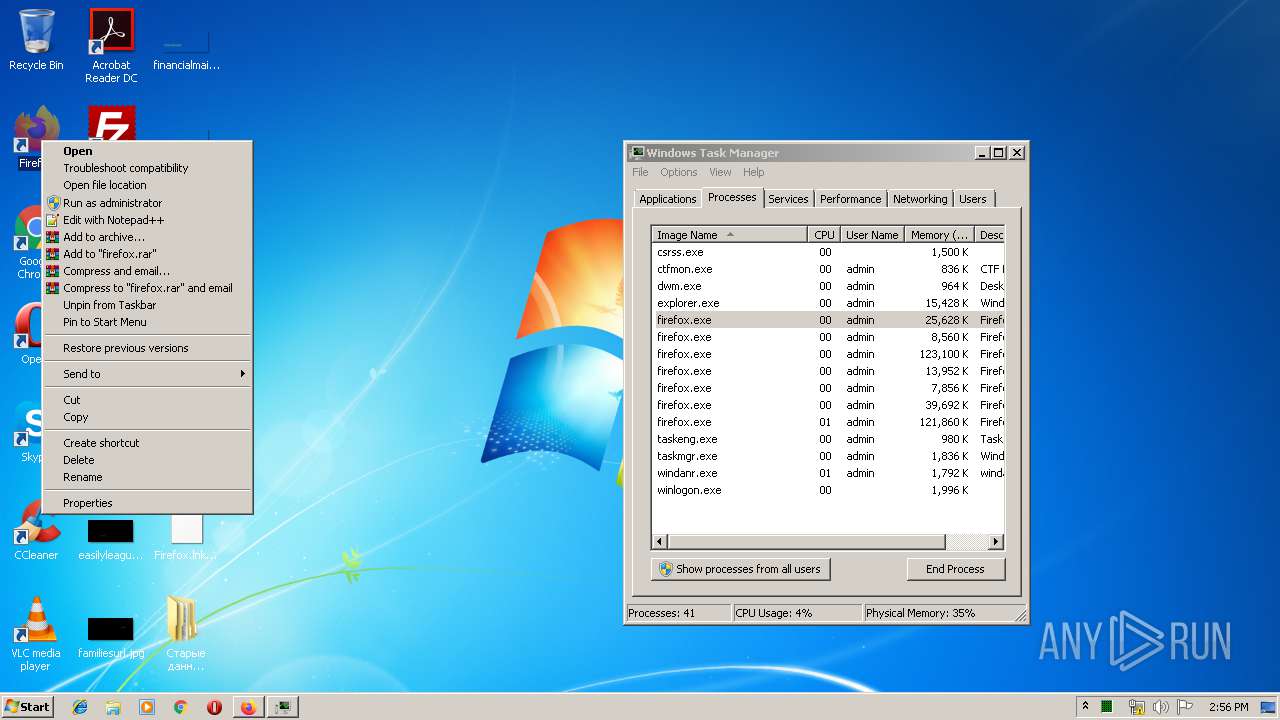1280x720 pixels.
Task: Choose Delete in the context menu
Action: coord(147,460)
